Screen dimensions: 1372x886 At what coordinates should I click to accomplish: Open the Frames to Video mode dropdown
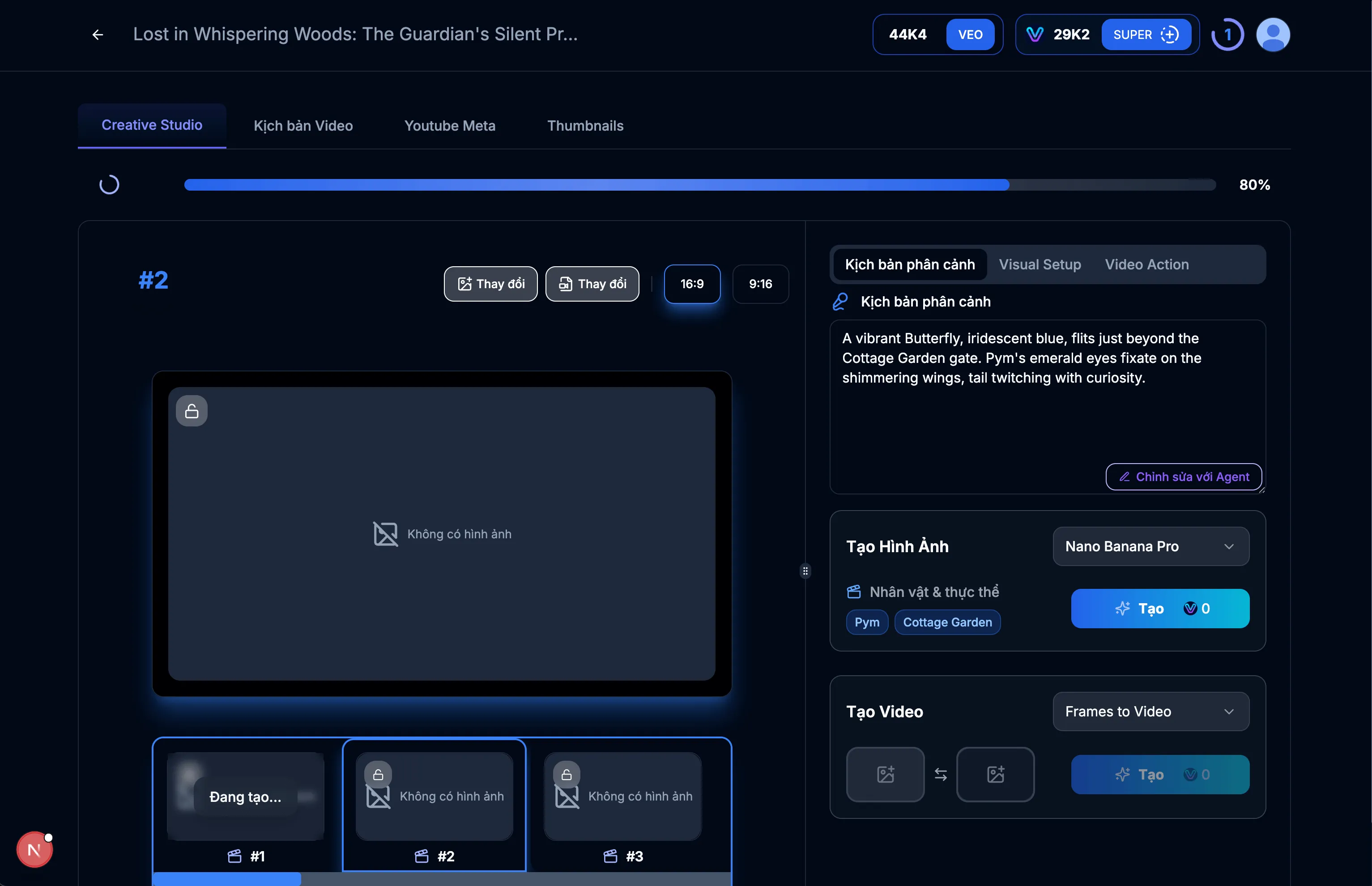point(1150,711)
